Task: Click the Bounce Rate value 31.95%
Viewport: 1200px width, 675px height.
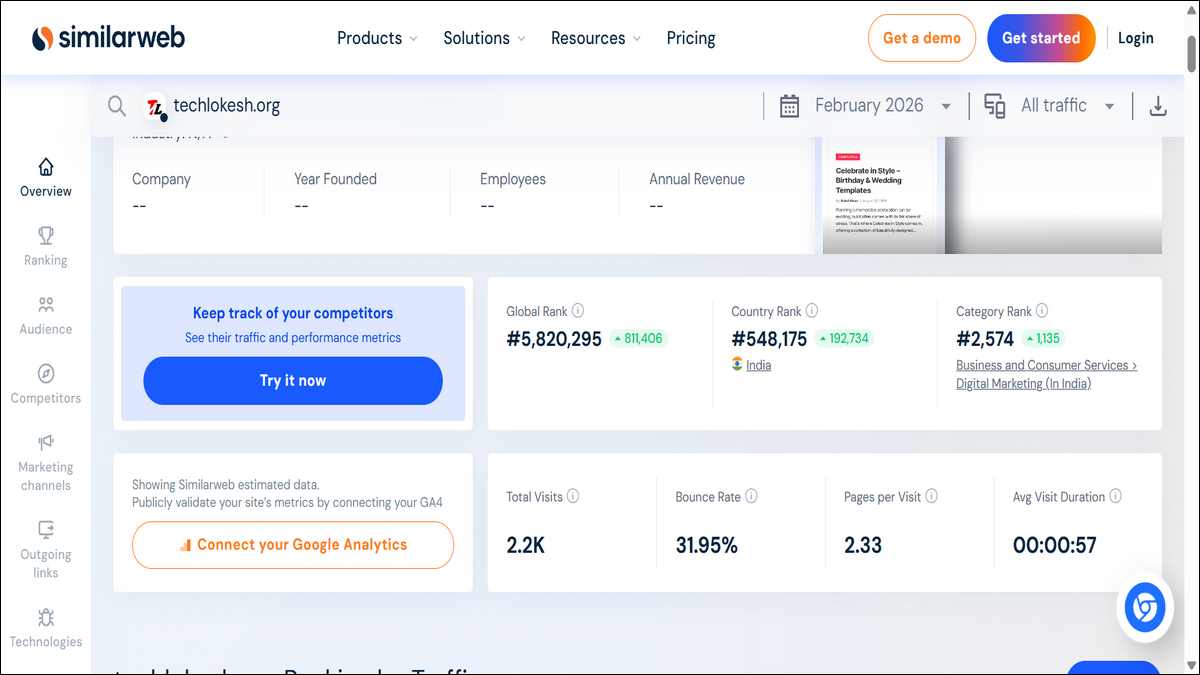Action: click(706, 545)
